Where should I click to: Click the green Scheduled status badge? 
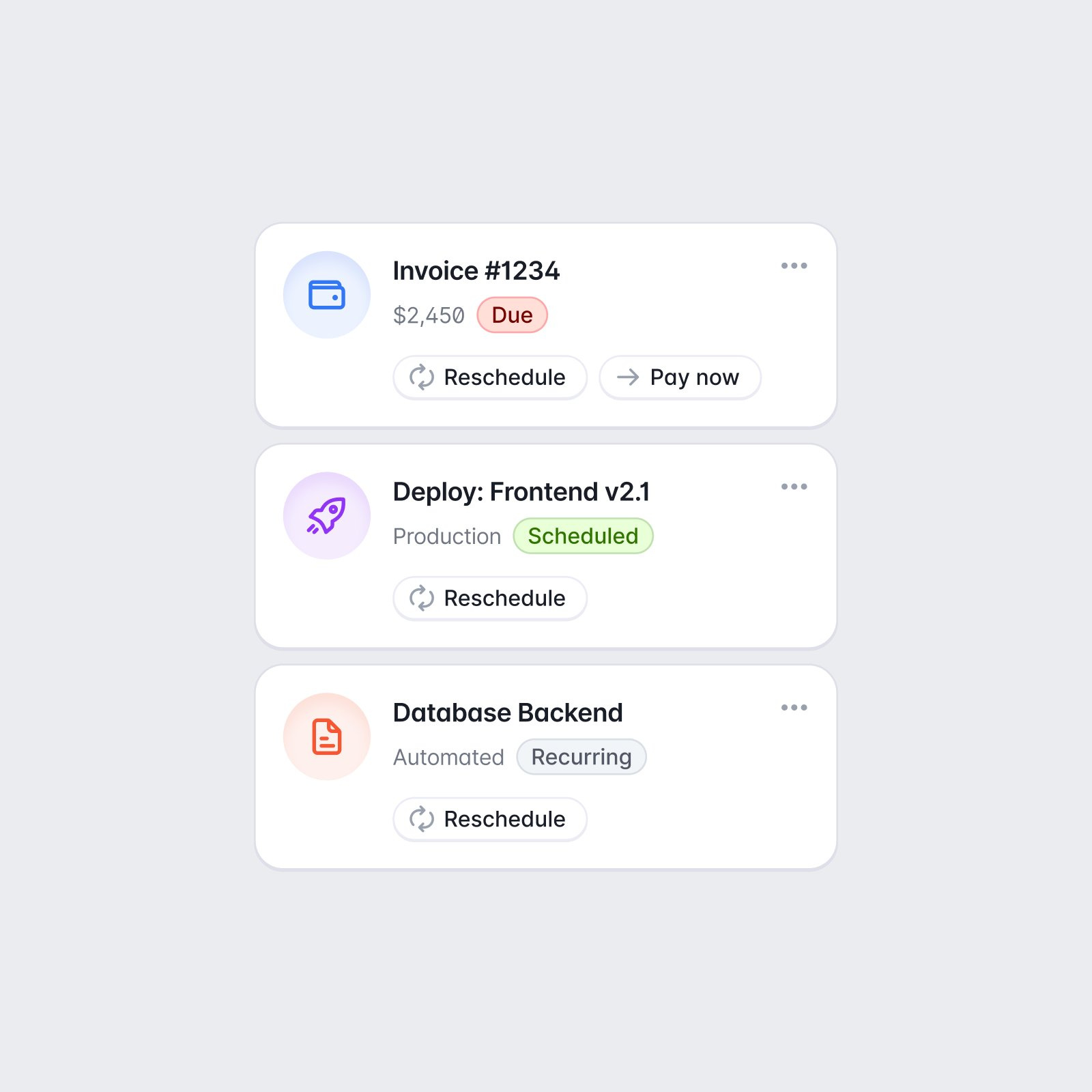click(x=583, y=536)
